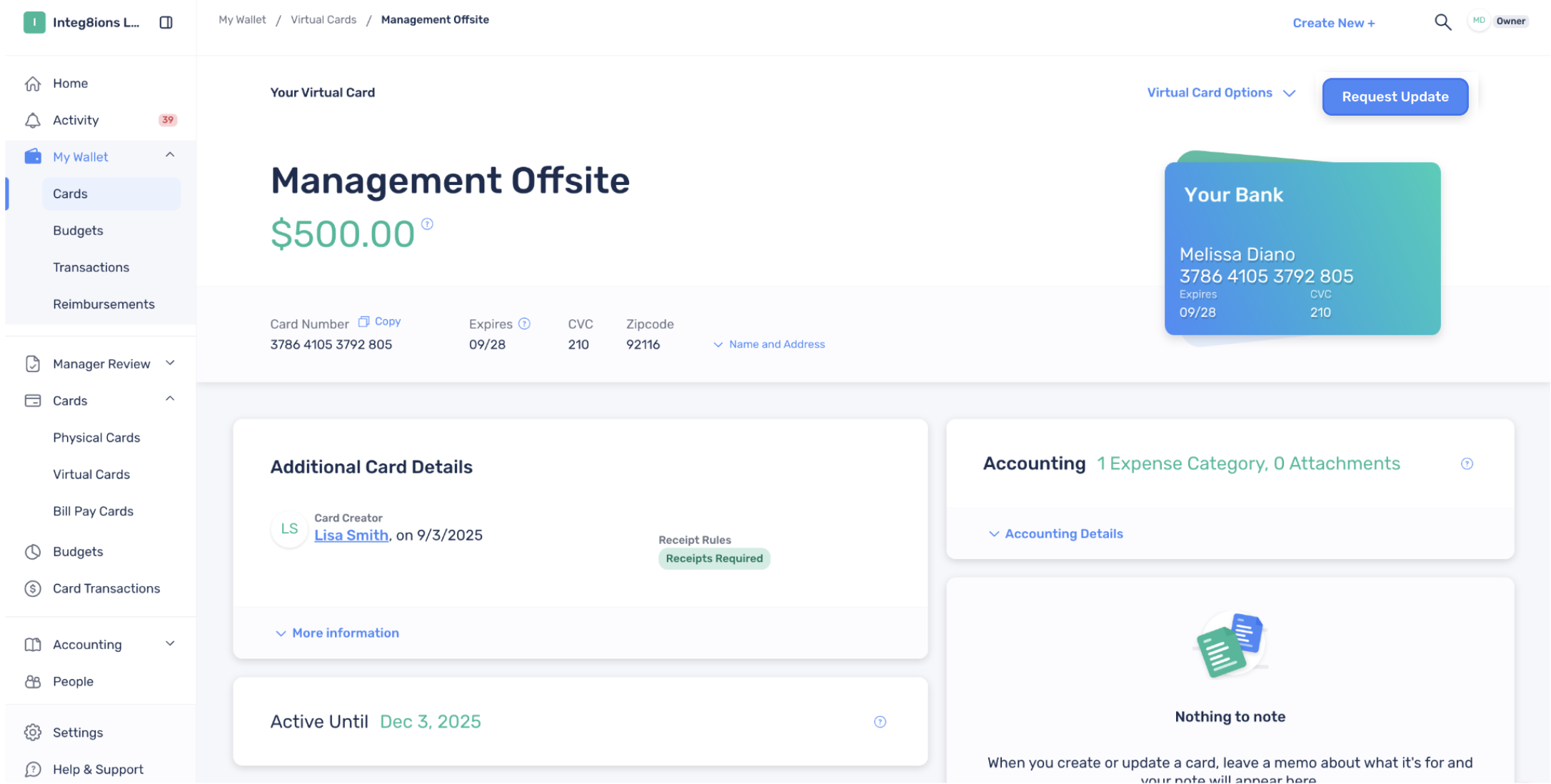Collapse the Cards section chevron
The width and height of the screenshot is (1551, 784).
170,399
